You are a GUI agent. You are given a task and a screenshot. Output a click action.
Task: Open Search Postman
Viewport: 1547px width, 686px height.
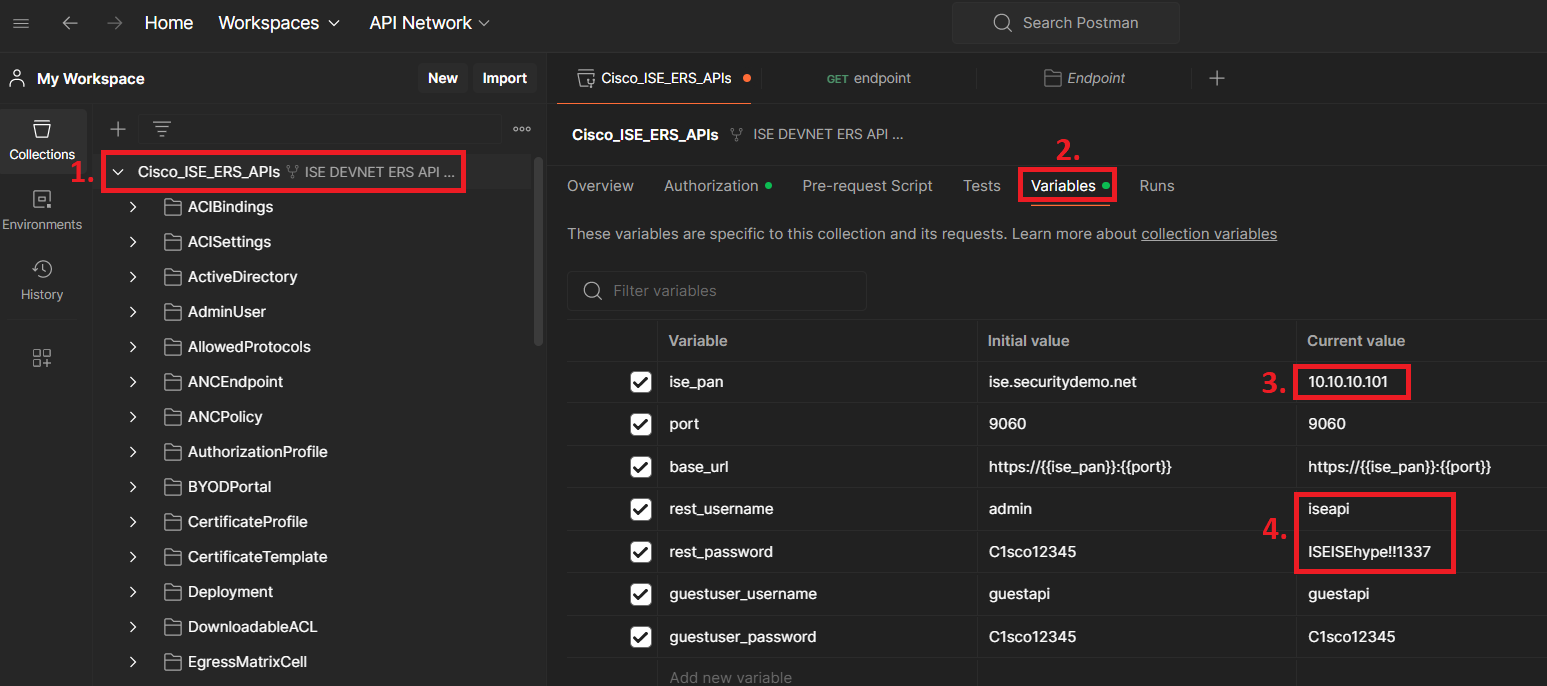coord(1065,22)
